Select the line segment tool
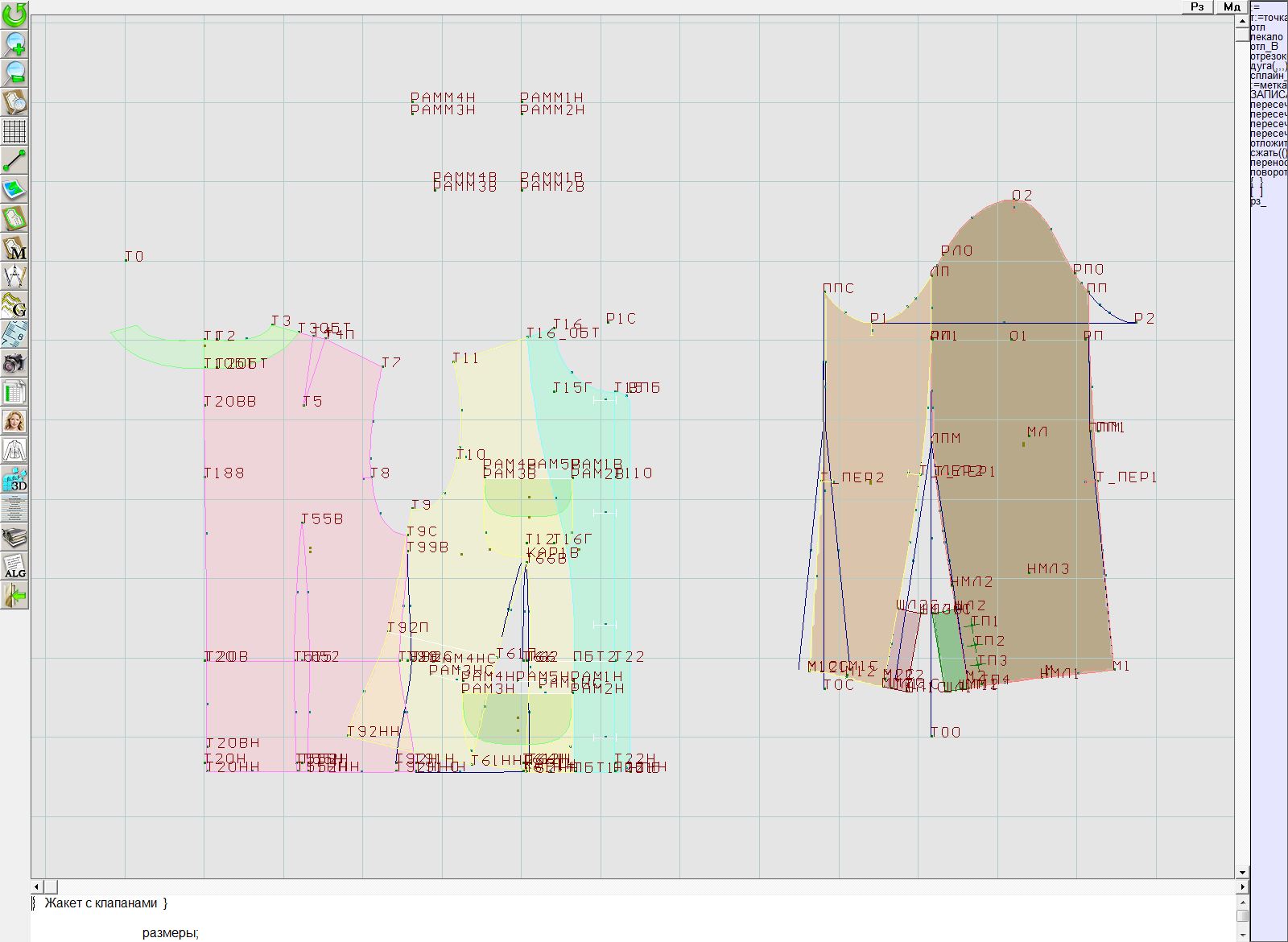Viewport: 1288px width, 942px height. point(14,160)
